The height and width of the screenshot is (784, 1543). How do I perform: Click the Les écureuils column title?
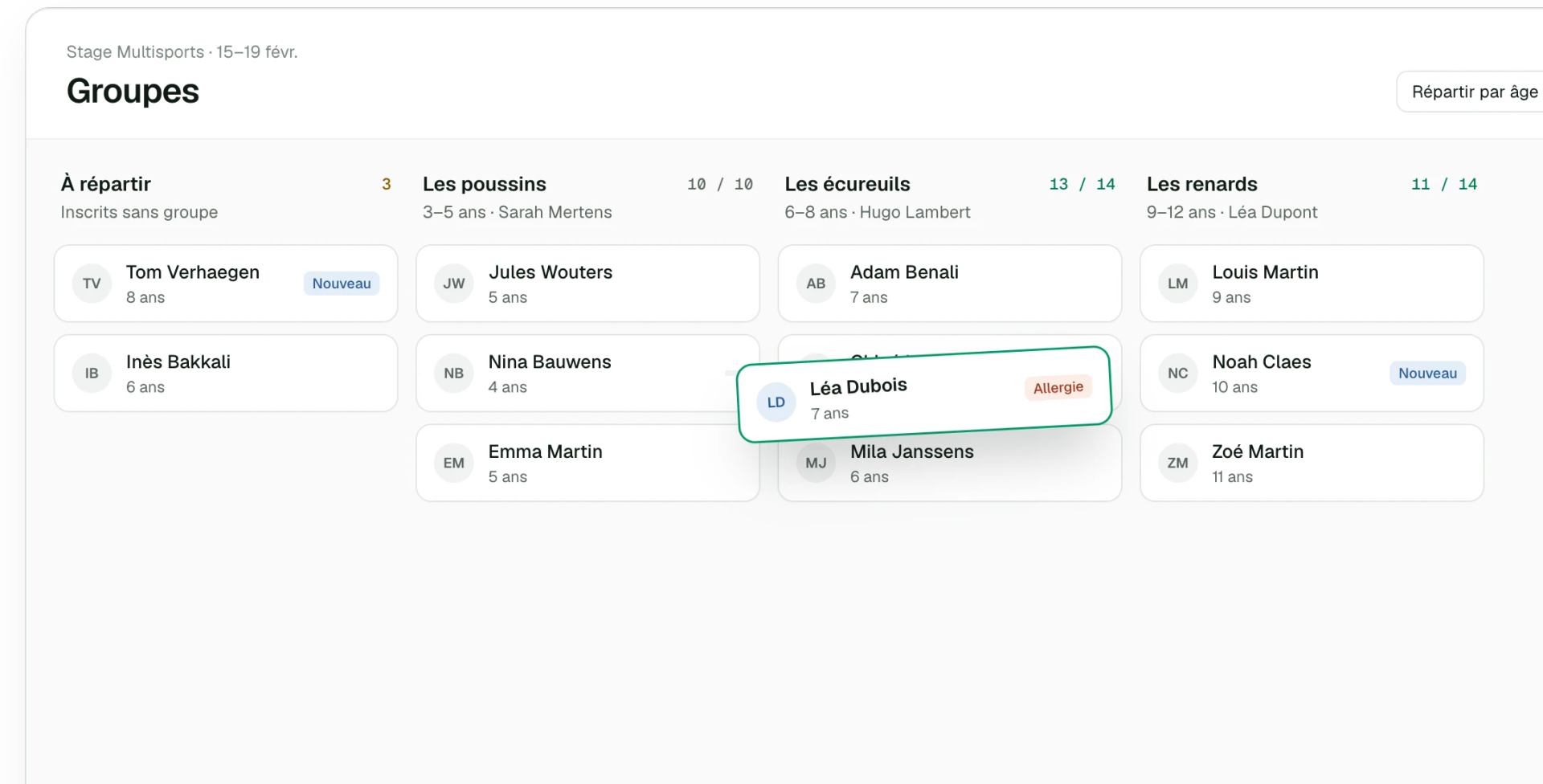click(x=848, y=184)
